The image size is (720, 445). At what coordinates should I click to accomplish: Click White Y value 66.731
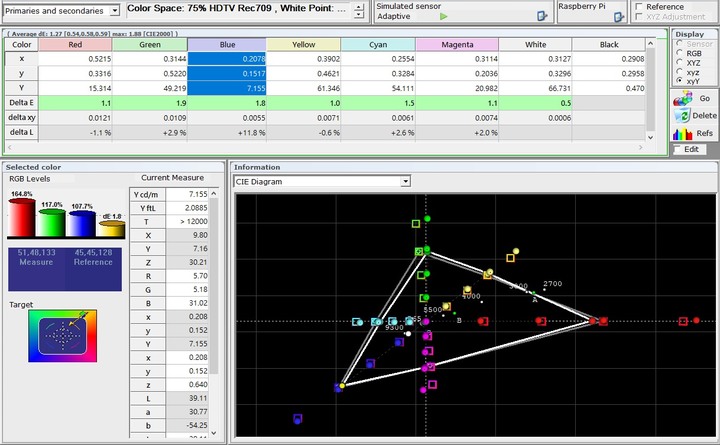[x=535, y=88]
